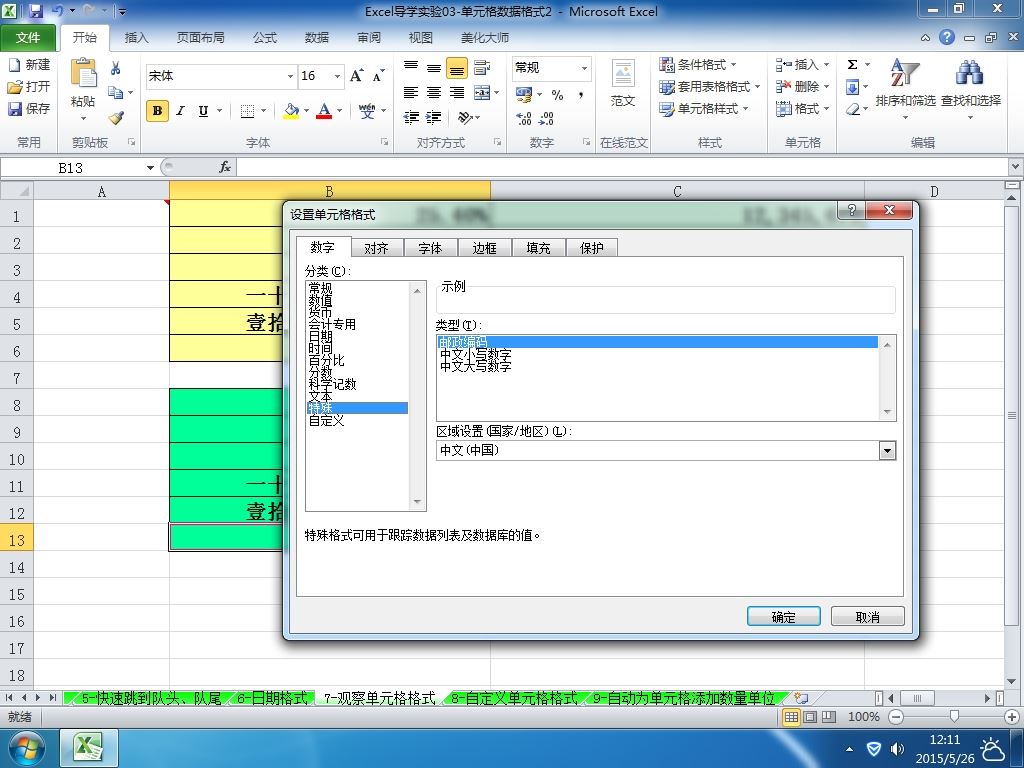
Task: Click the 打开 button
Action: (x=29, y=86)
